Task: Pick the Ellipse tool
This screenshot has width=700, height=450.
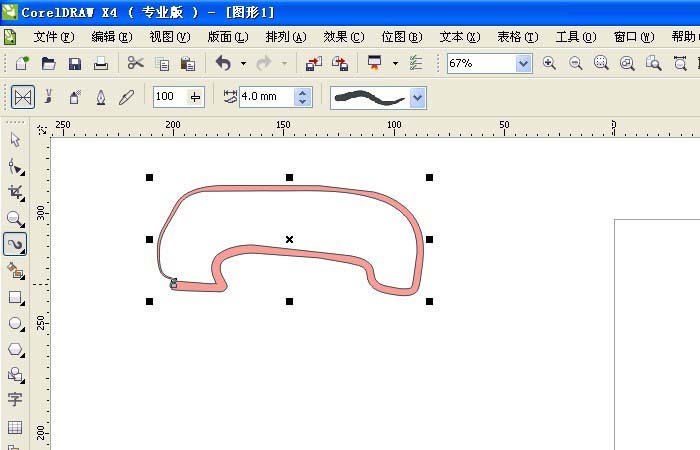Action: (15, 323)
